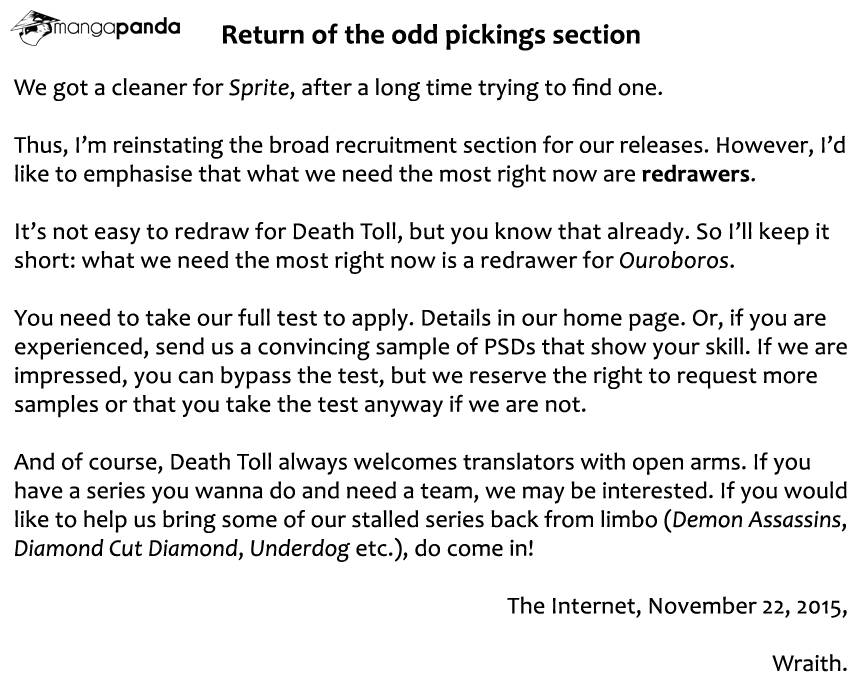Click the bold word "redrawers"
The image size is (858, 689).
[x=695, y=174]
